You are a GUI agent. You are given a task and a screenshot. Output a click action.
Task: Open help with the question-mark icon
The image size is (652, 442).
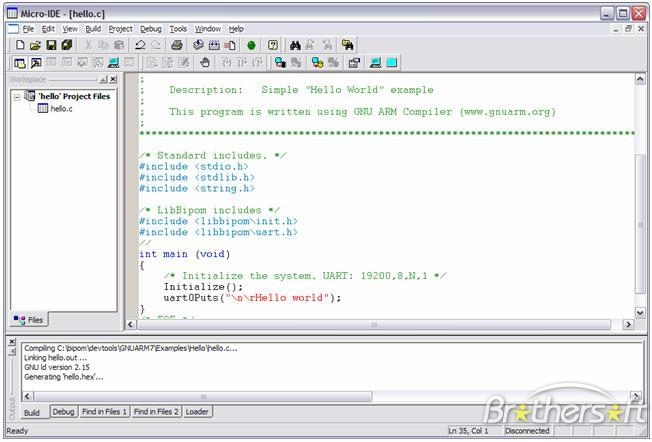click(273, 45)
